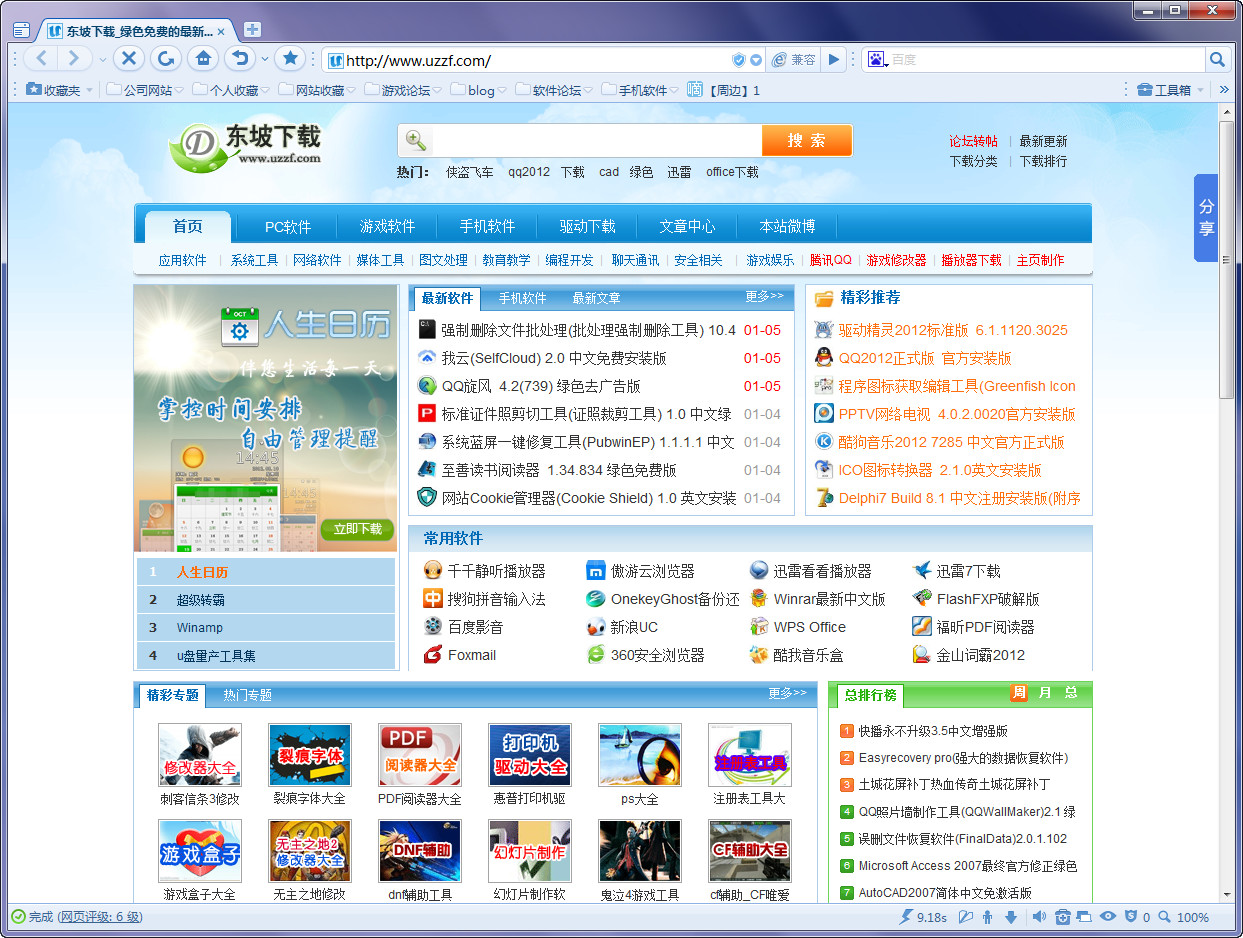Click the URL address field
The image size is (1243, 938).
point(536,60)
